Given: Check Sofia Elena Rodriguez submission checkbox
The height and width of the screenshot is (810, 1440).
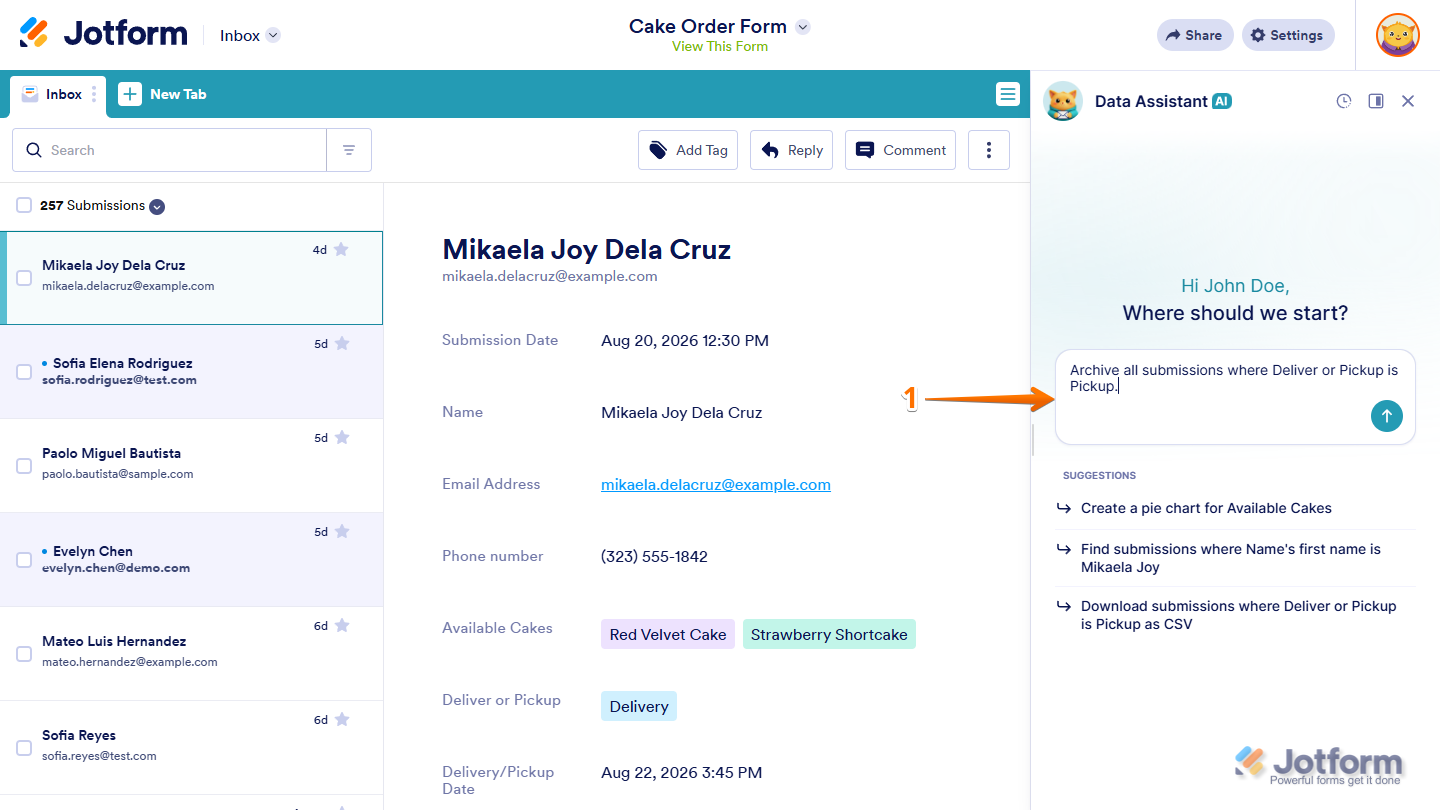Looking at the screenshot, I should click(x=24, y=372).
